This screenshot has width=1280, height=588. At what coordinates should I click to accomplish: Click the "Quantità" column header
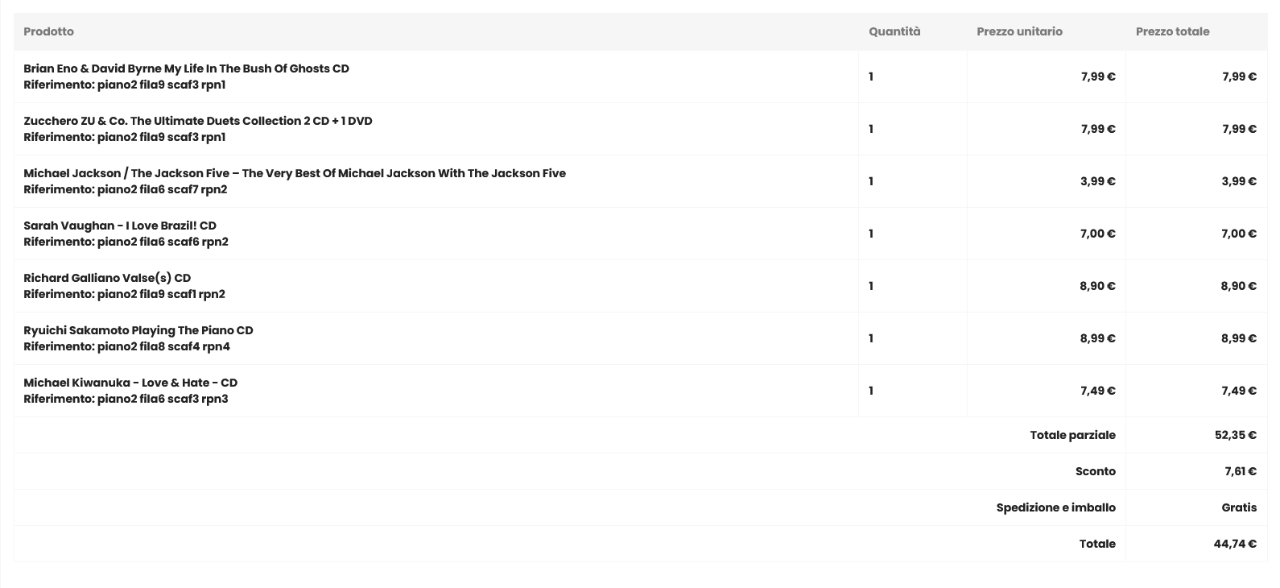894,32
